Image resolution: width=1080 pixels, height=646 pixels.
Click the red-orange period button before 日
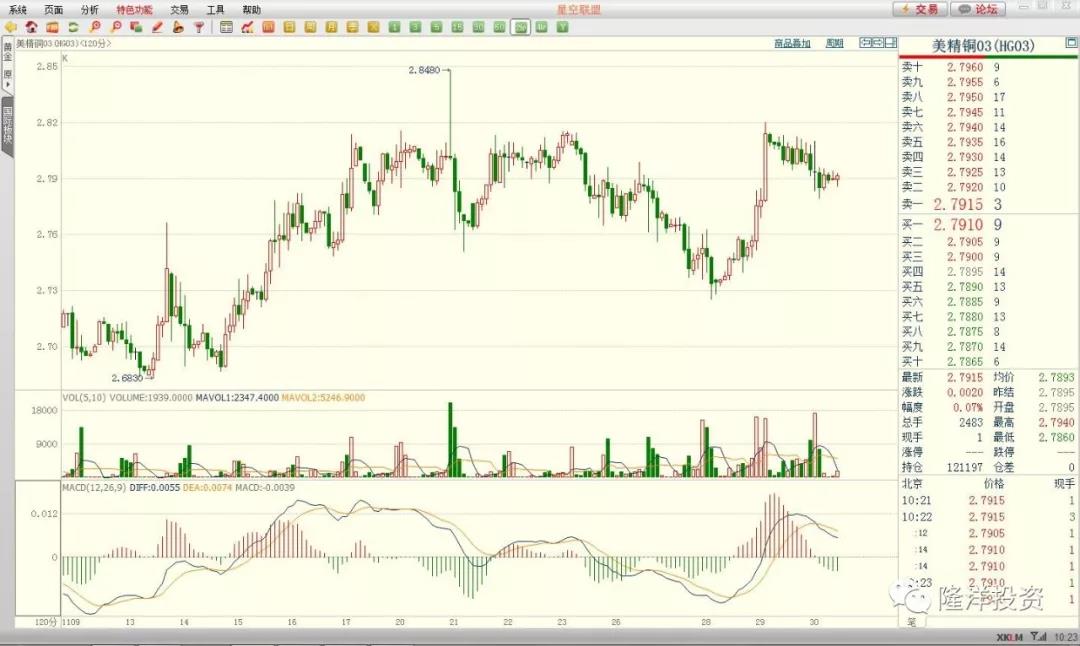(x=269, y=28)
